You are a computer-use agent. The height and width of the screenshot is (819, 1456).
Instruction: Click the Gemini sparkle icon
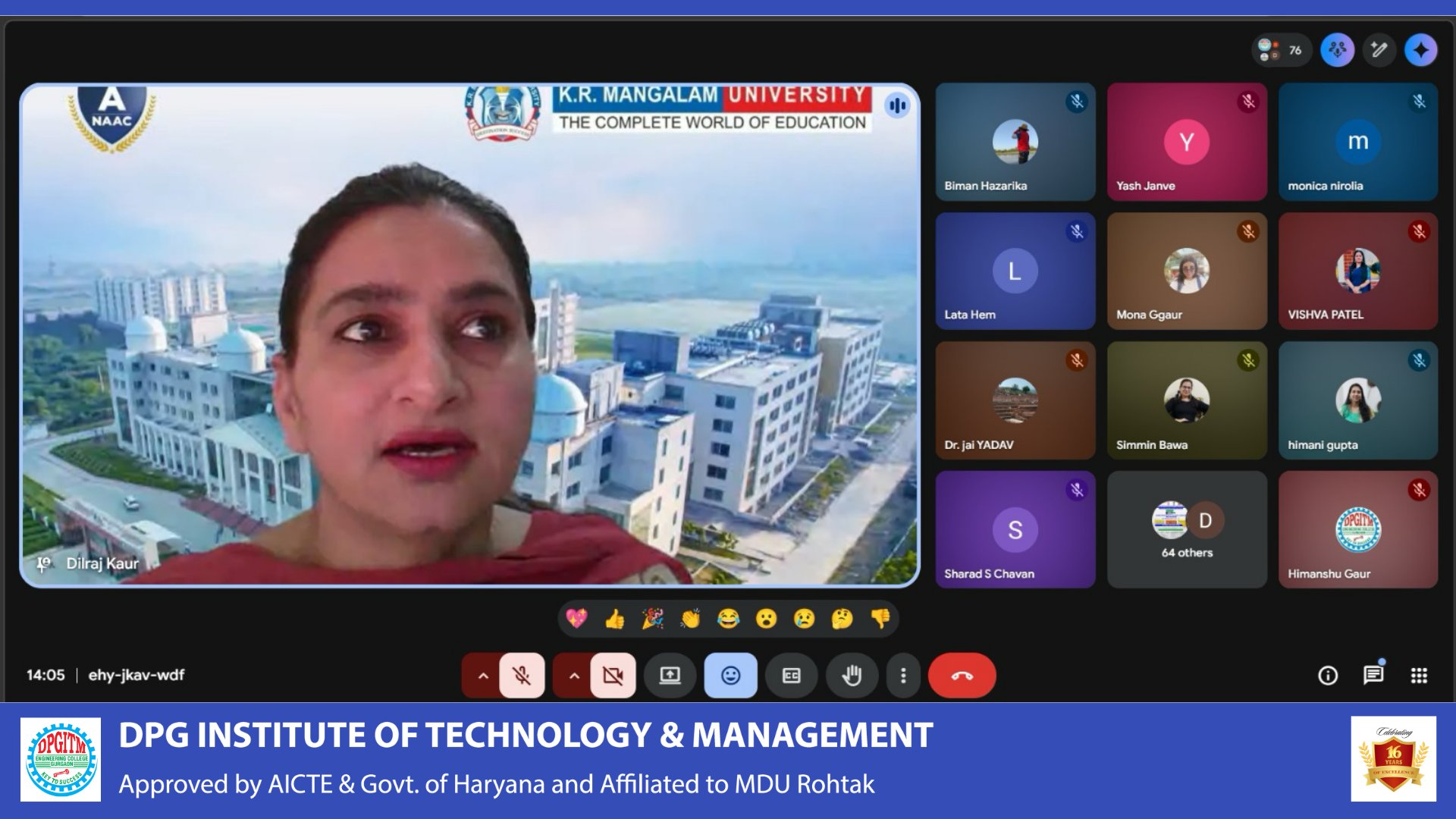(x=1420, y=51)
